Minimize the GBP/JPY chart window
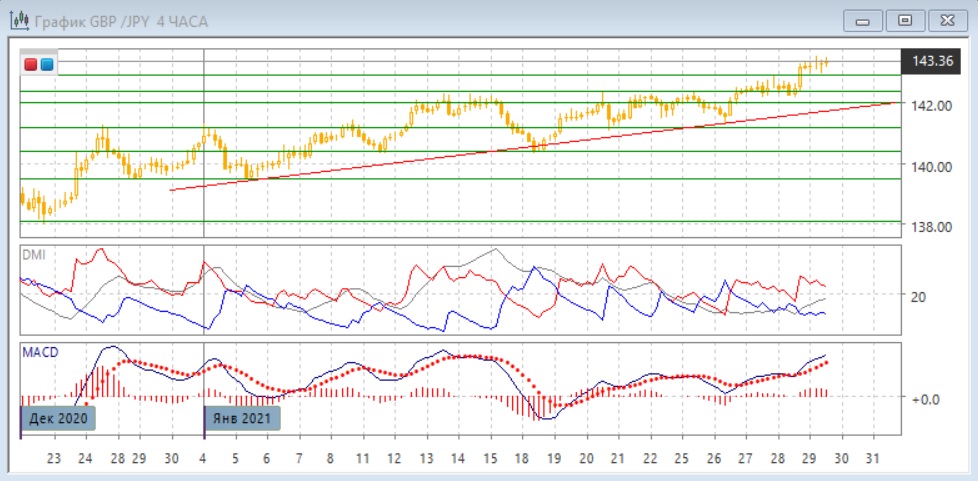The image size is (978, 481). [863, 20]
